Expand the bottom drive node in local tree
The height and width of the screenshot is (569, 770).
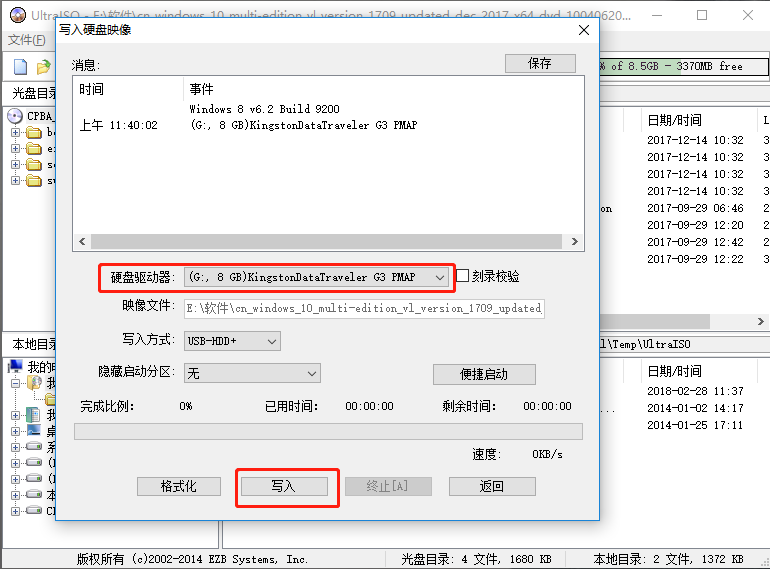pyautogui.click(x=15, y=511)
